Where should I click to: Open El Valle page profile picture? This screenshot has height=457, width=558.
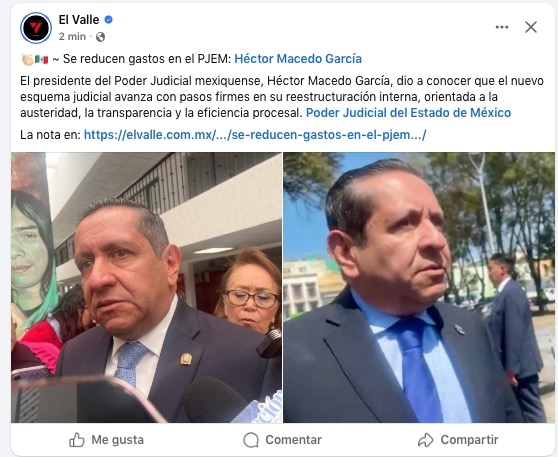(36, 28)
